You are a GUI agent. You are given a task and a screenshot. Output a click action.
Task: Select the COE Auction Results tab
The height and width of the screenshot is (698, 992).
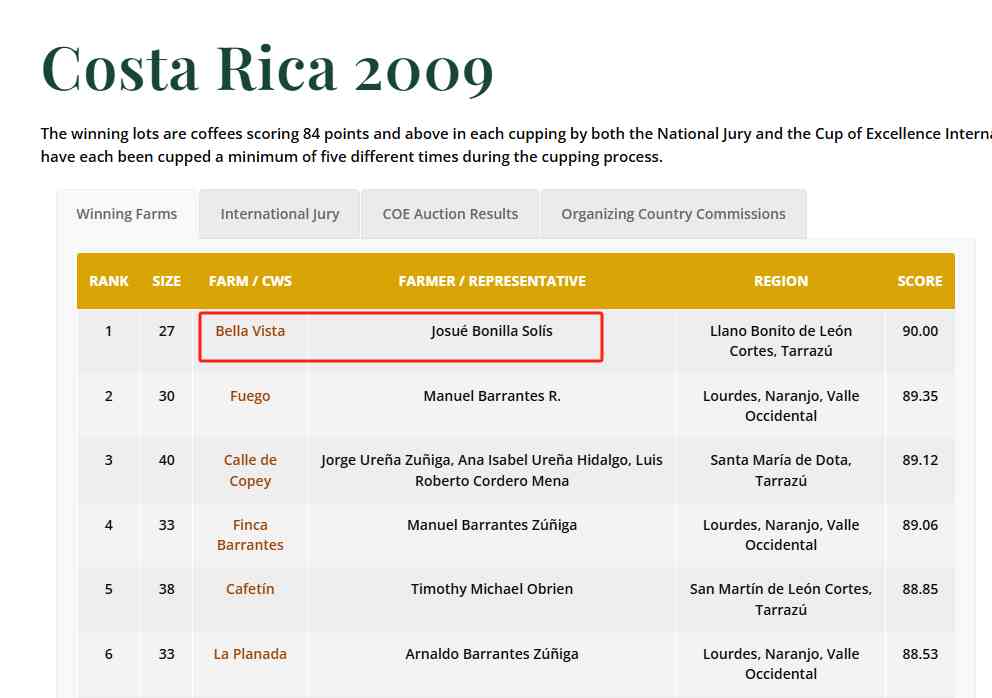point(450,214)
